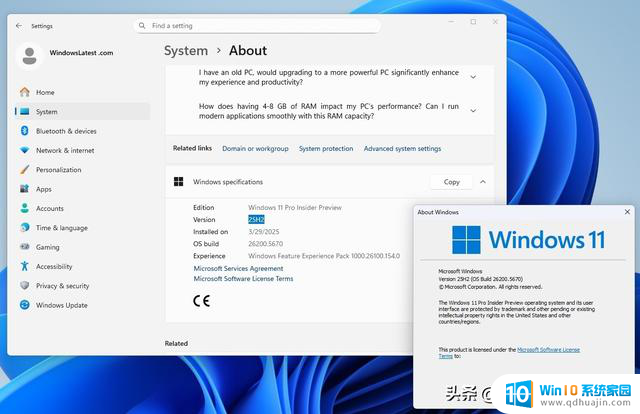Click the Apps icon in sidebar

[24, 189]
